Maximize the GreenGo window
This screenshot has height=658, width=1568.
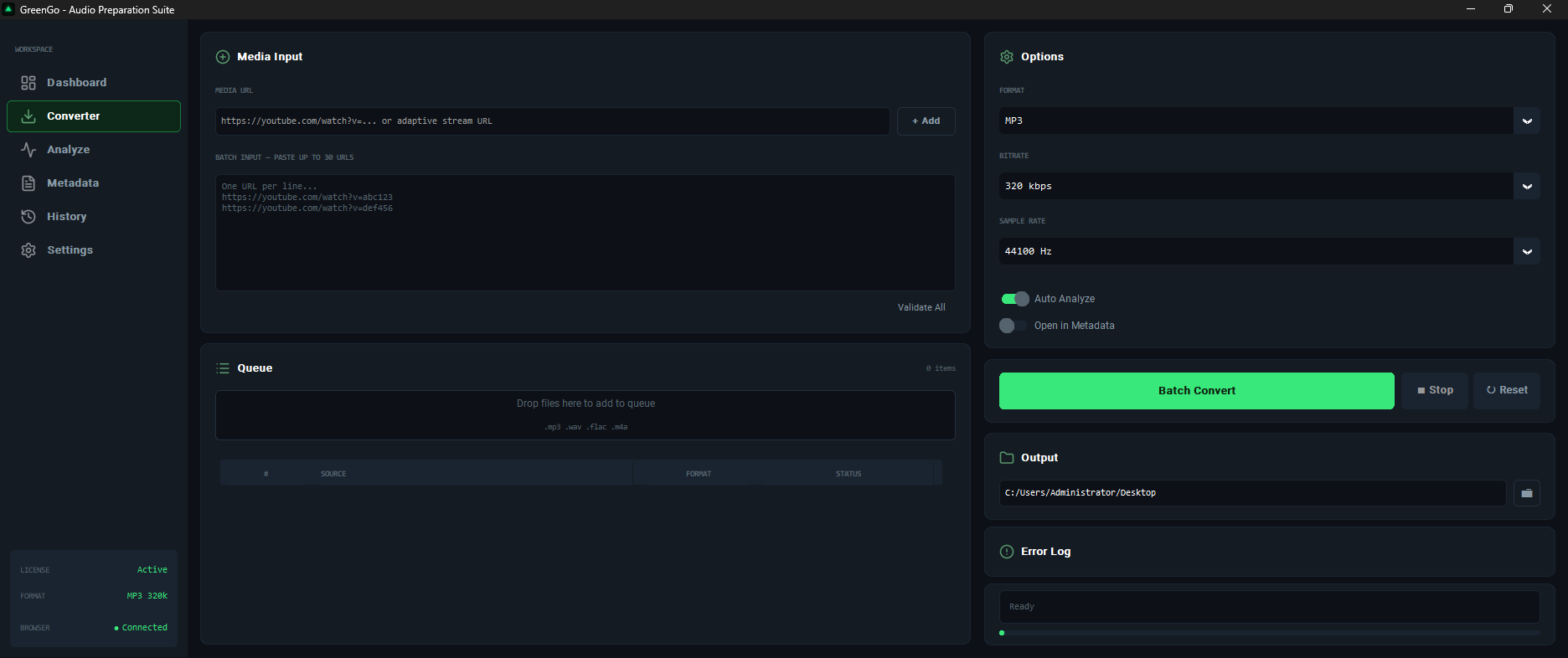(1509, 9)
